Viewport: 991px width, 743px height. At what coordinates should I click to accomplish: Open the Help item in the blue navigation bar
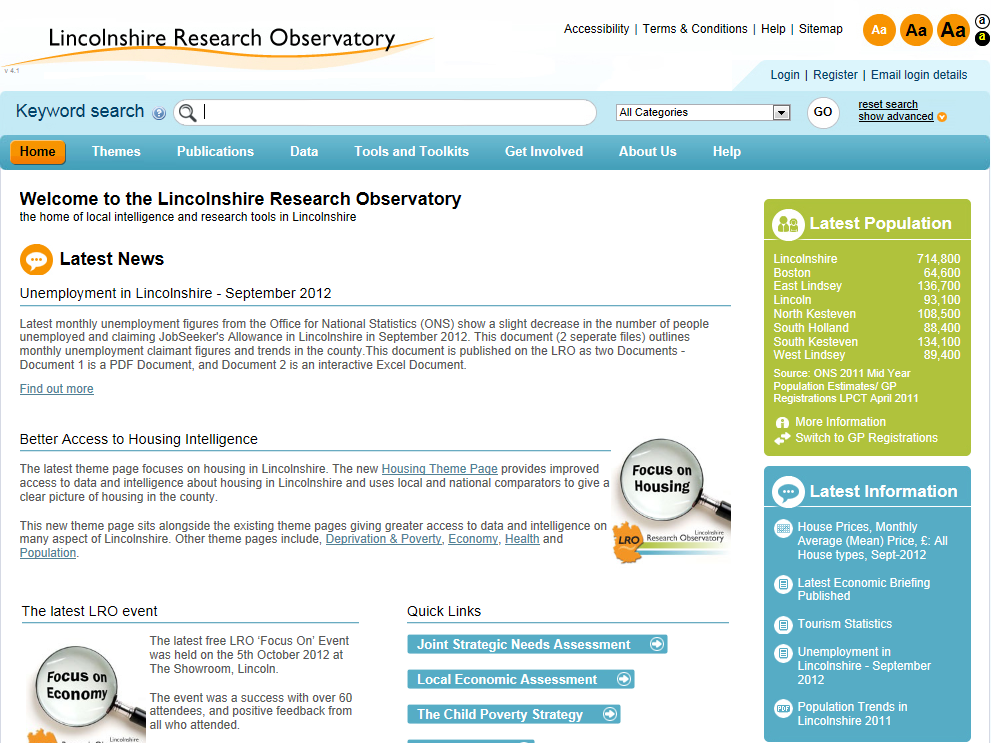tap(727, 152)
